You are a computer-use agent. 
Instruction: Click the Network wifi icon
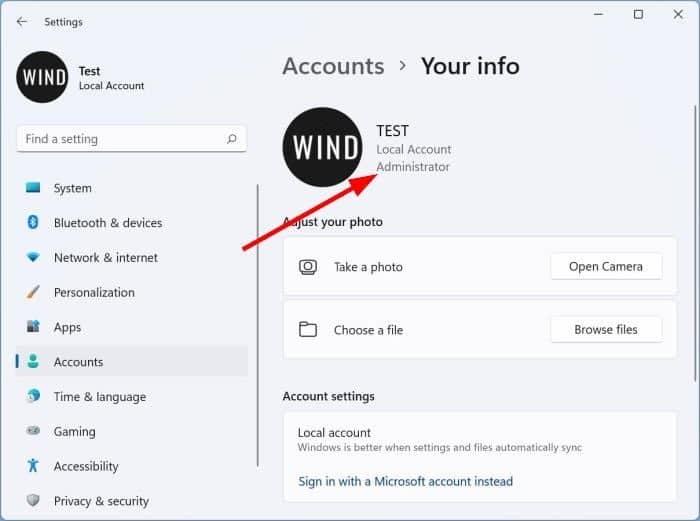[33, 257]
